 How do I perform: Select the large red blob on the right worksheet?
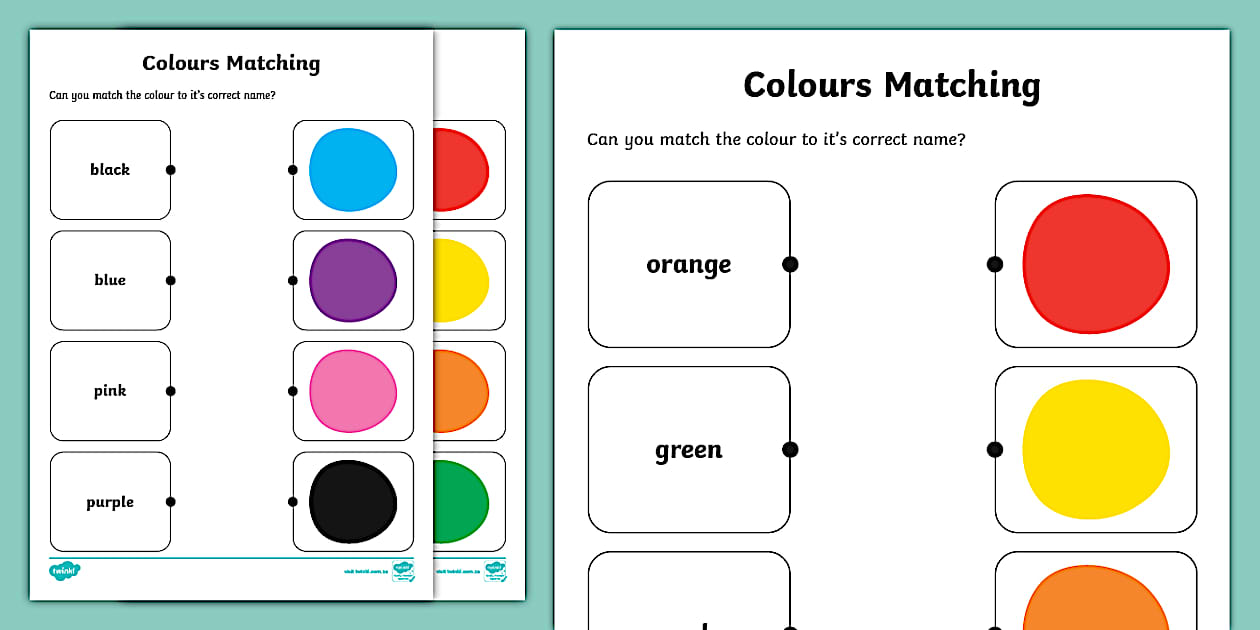pos(1096,264)
